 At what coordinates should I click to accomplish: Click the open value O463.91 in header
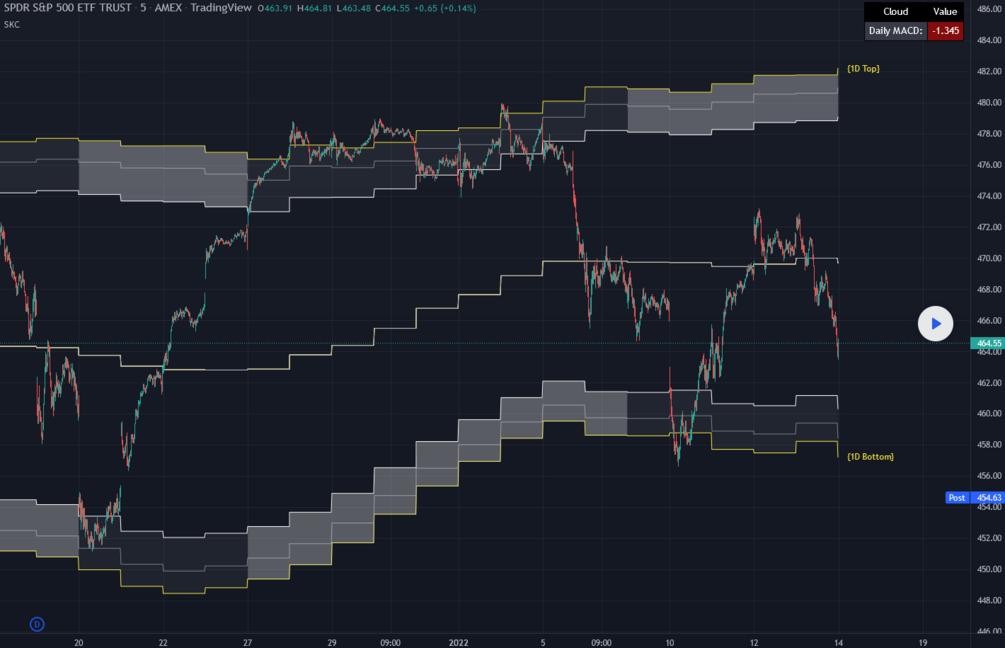pos(275,8)
